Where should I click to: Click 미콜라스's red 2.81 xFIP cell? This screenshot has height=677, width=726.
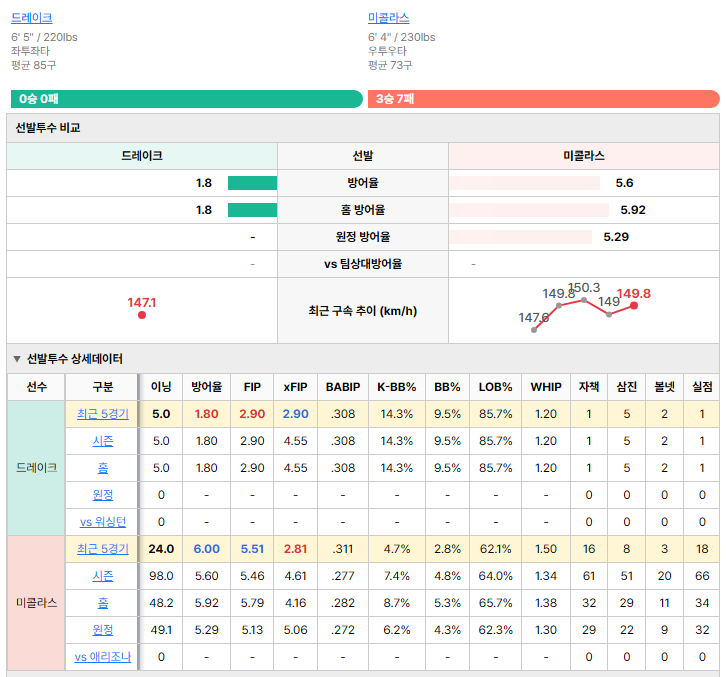coord(295,549)
